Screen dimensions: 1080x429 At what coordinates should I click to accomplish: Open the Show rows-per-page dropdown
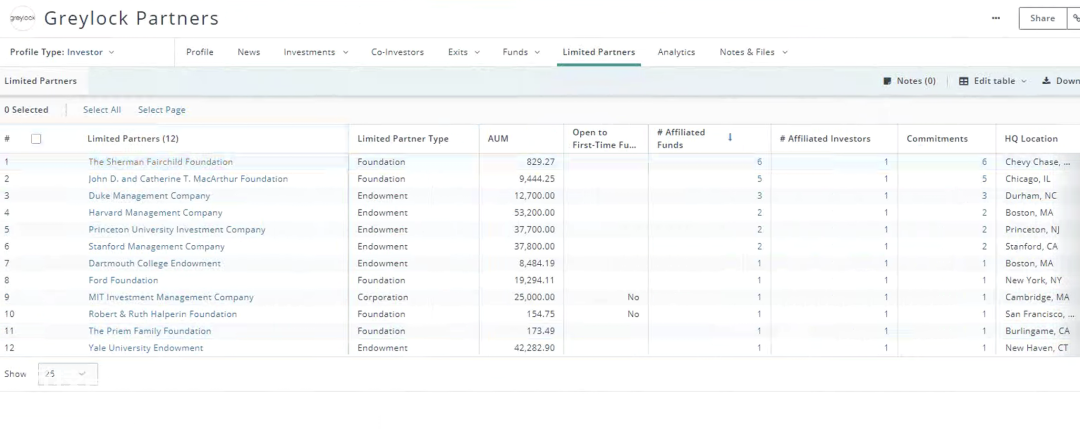coord(68,374)
